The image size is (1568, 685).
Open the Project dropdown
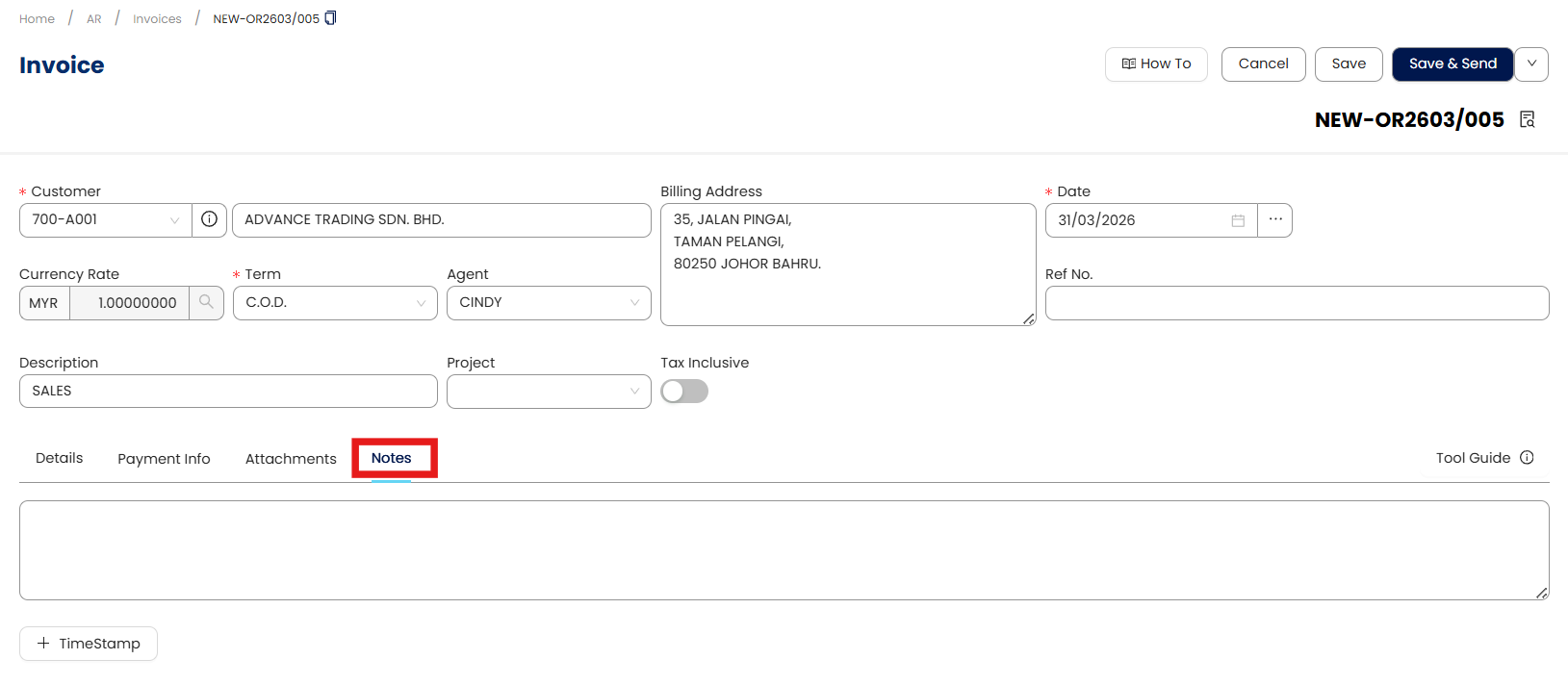coord(634,392)
